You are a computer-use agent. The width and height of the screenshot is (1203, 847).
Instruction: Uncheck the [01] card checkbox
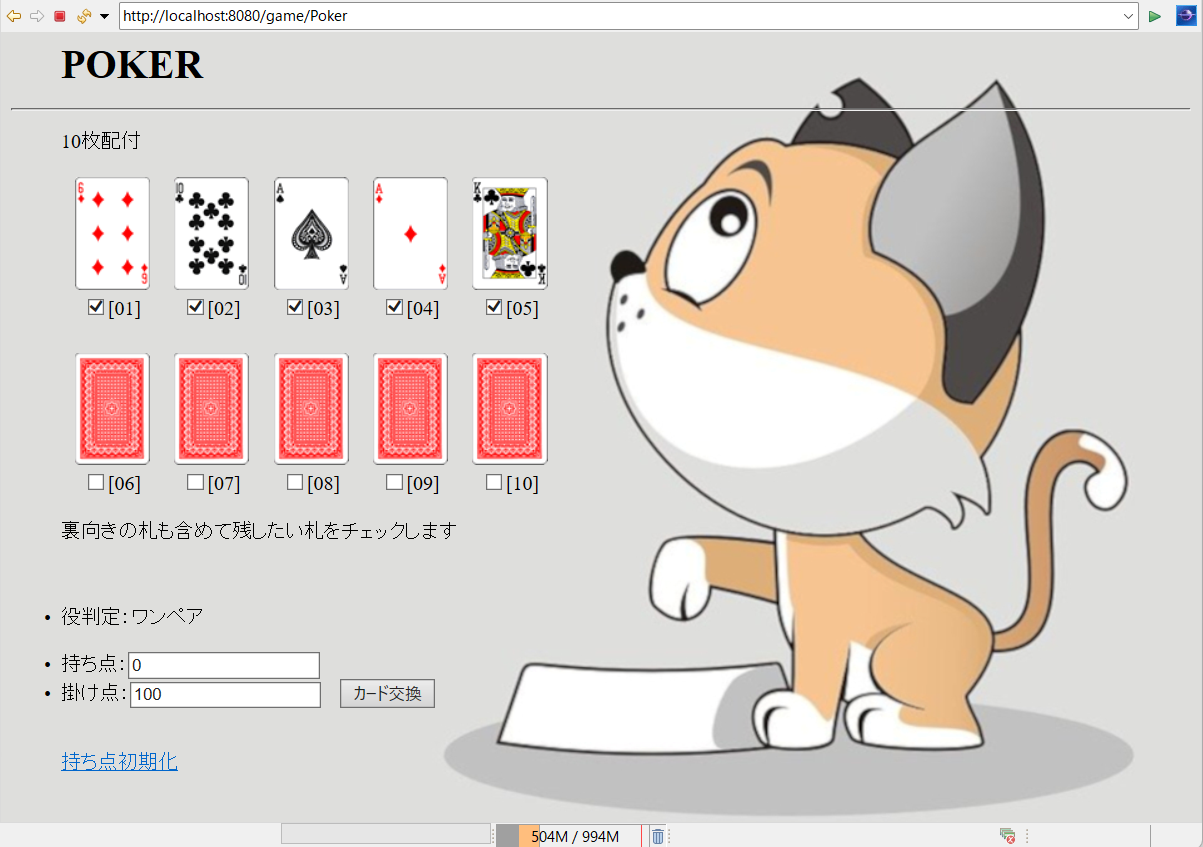96,307
